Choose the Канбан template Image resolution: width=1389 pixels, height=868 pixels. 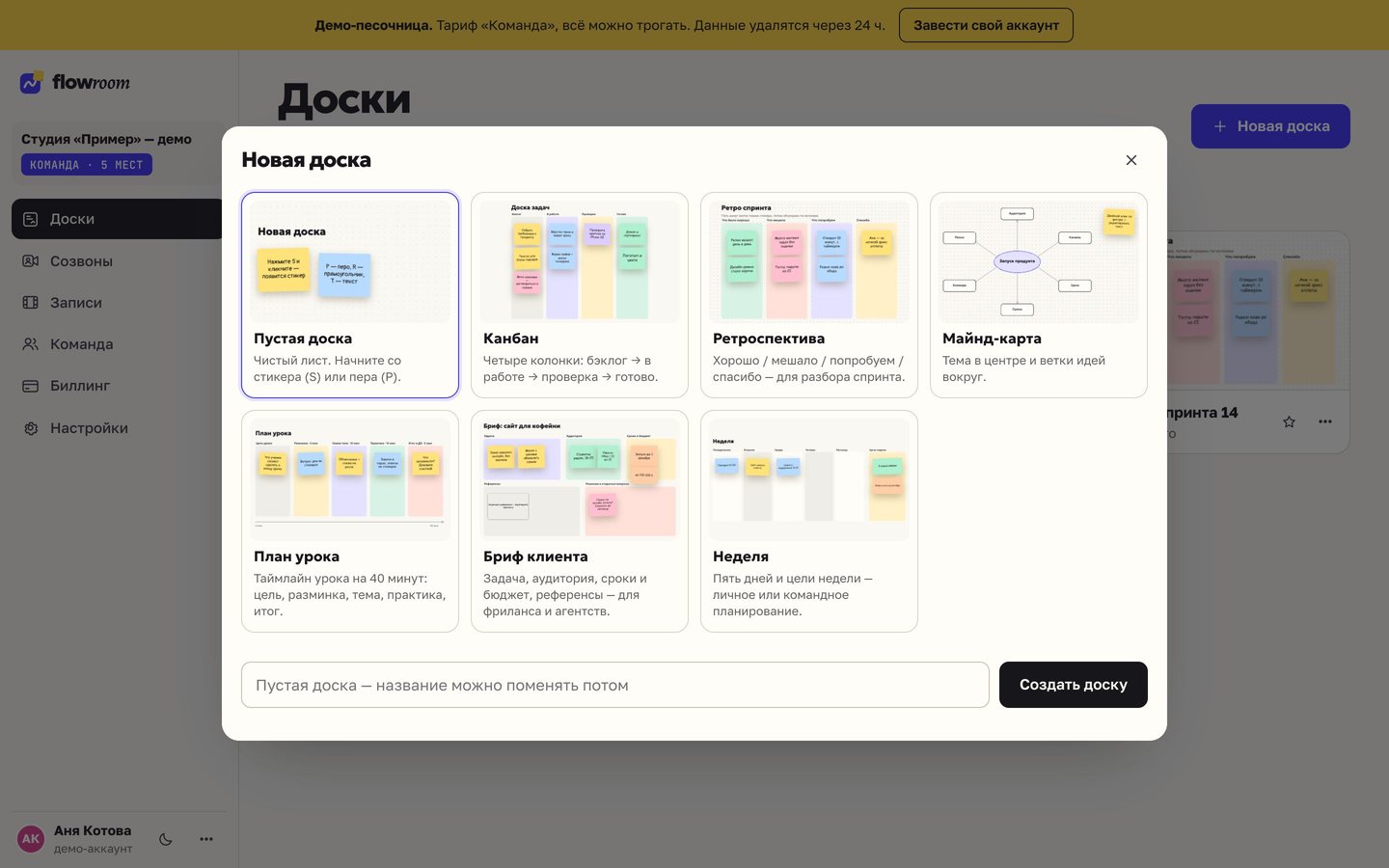tap(580, 295)
